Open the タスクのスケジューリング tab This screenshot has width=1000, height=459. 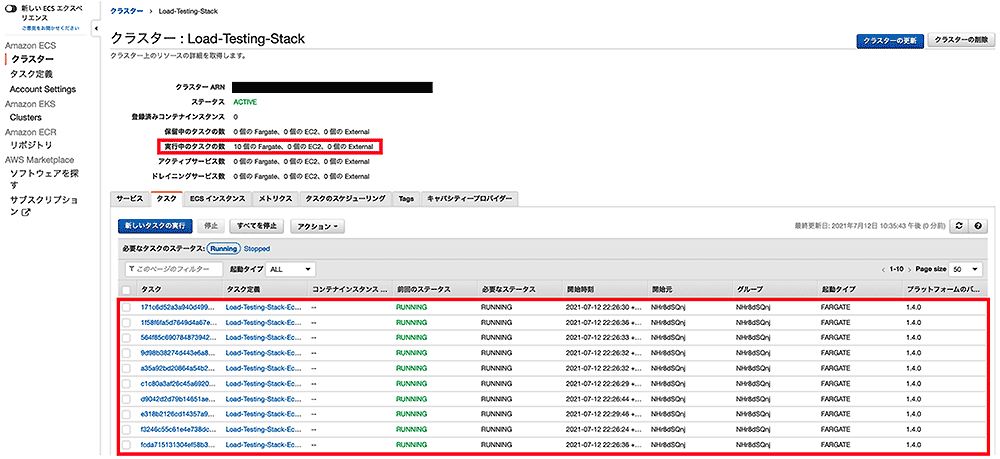(x=345, y=199)
